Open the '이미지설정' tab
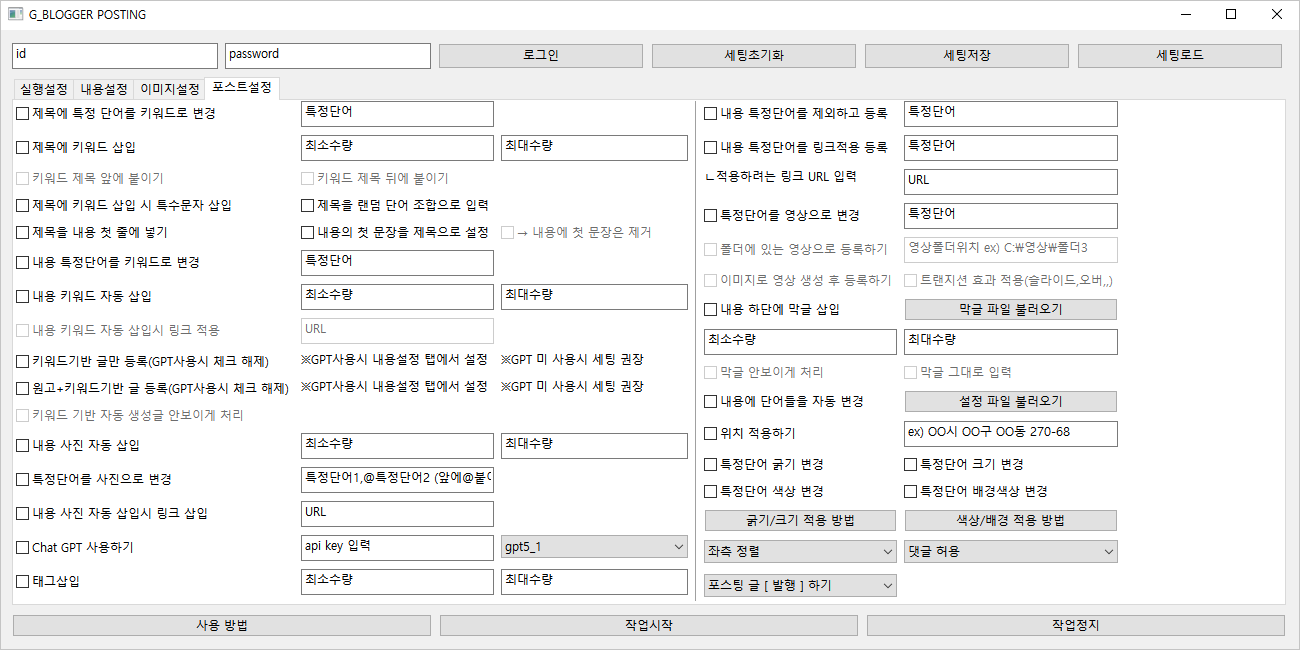This screenshot has width=1300, height=650. [169, 89]
